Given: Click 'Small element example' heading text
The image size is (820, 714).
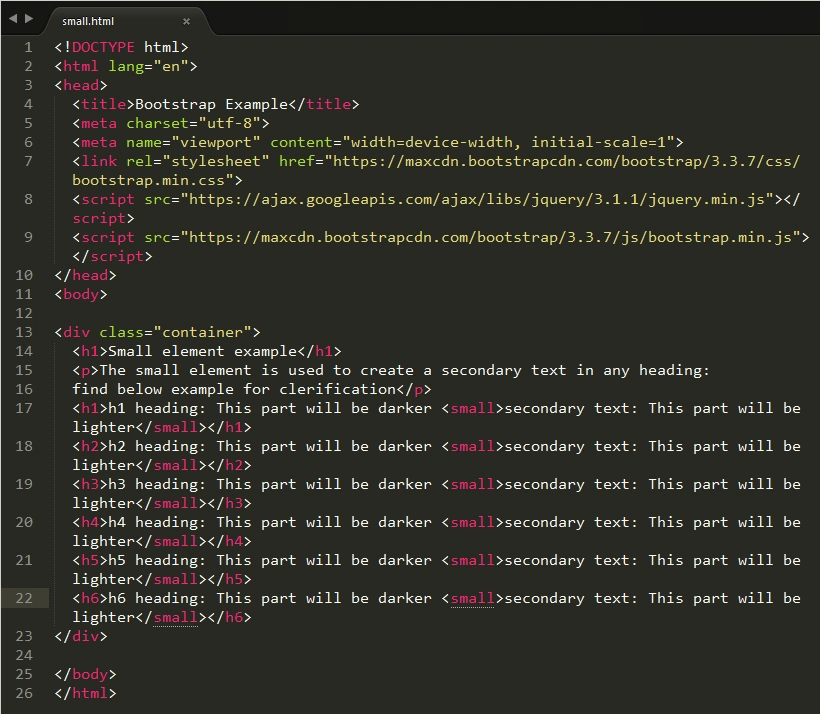Looking at the screenshot, I should (x=202, y=352).
